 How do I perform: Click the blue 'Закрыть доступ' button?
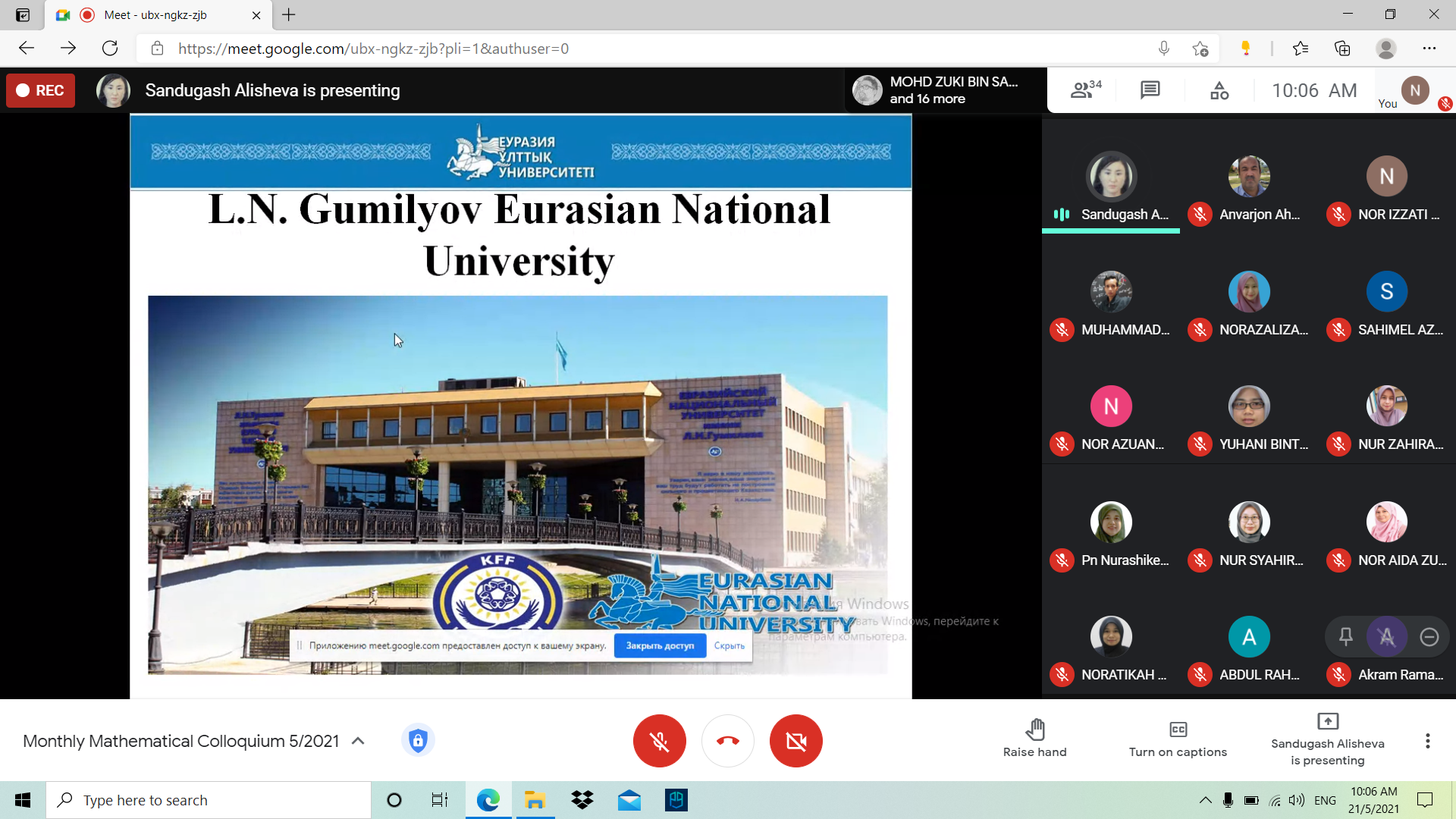click(x=660, y=646)
